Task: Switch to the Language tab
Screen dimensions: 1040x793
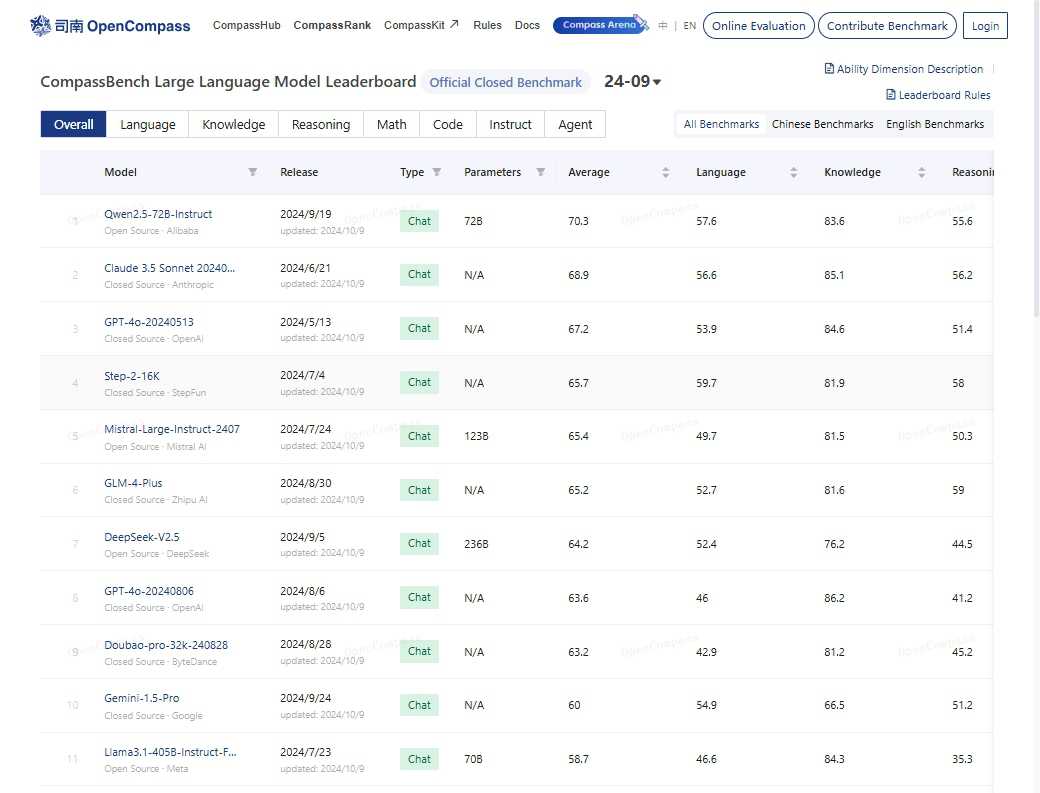Action: click(x=148, y=124)
